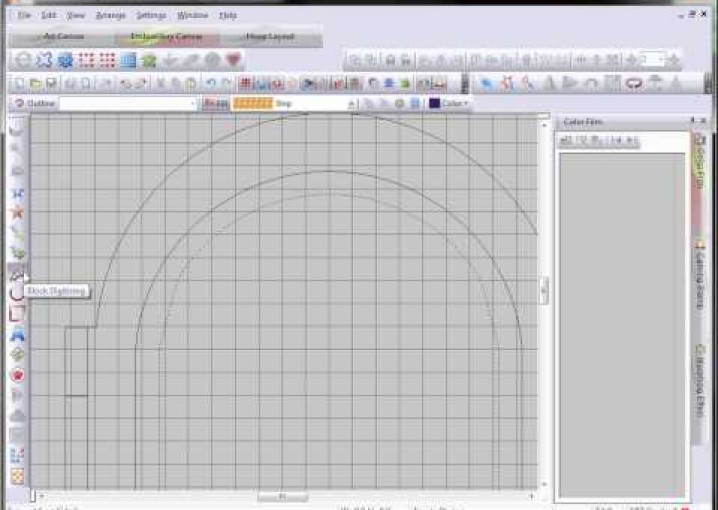Open the Step stitch type dropdown
This screenshot has height=510, width=718.
351,103
